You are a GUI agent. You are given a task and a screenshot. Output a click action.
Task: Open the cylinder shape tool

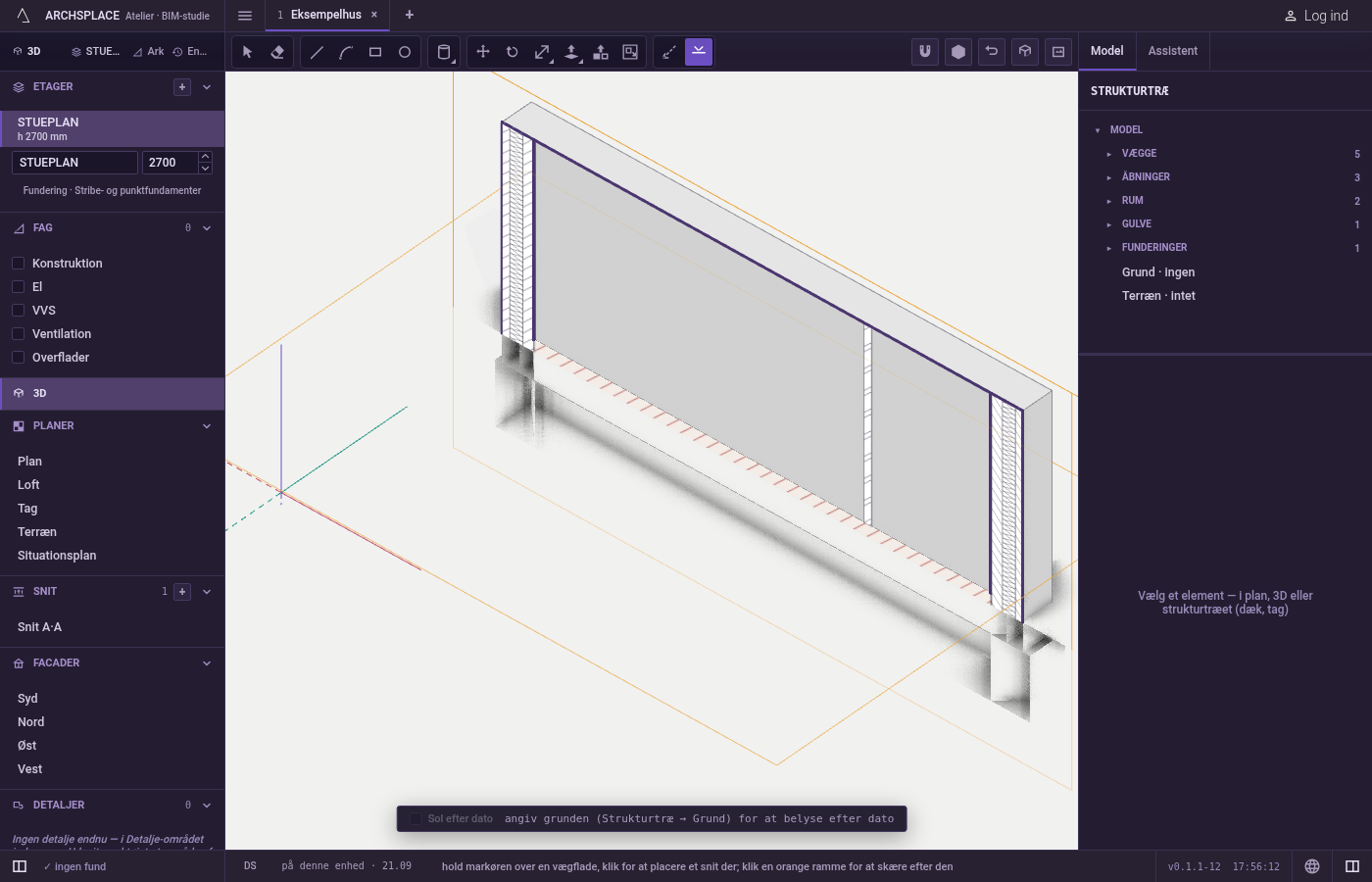click(x=444, y=52)
